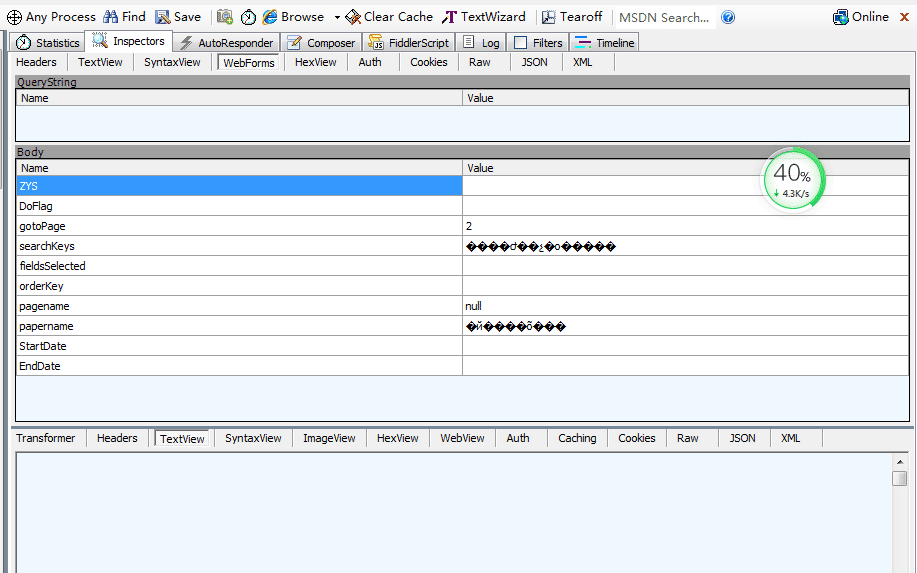Click the Online status indicator
This screenshot has height=573, width=917.
pyautogui.click(x=860, y=17)
